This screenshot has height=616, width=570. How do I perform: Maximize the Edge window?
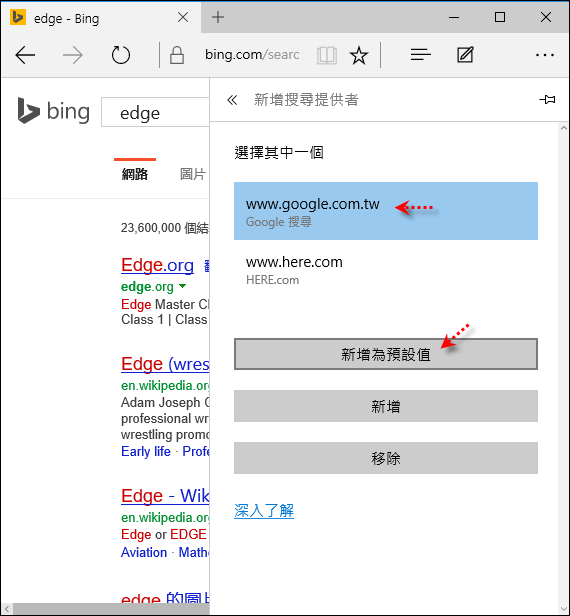click(x=500, y=17)
